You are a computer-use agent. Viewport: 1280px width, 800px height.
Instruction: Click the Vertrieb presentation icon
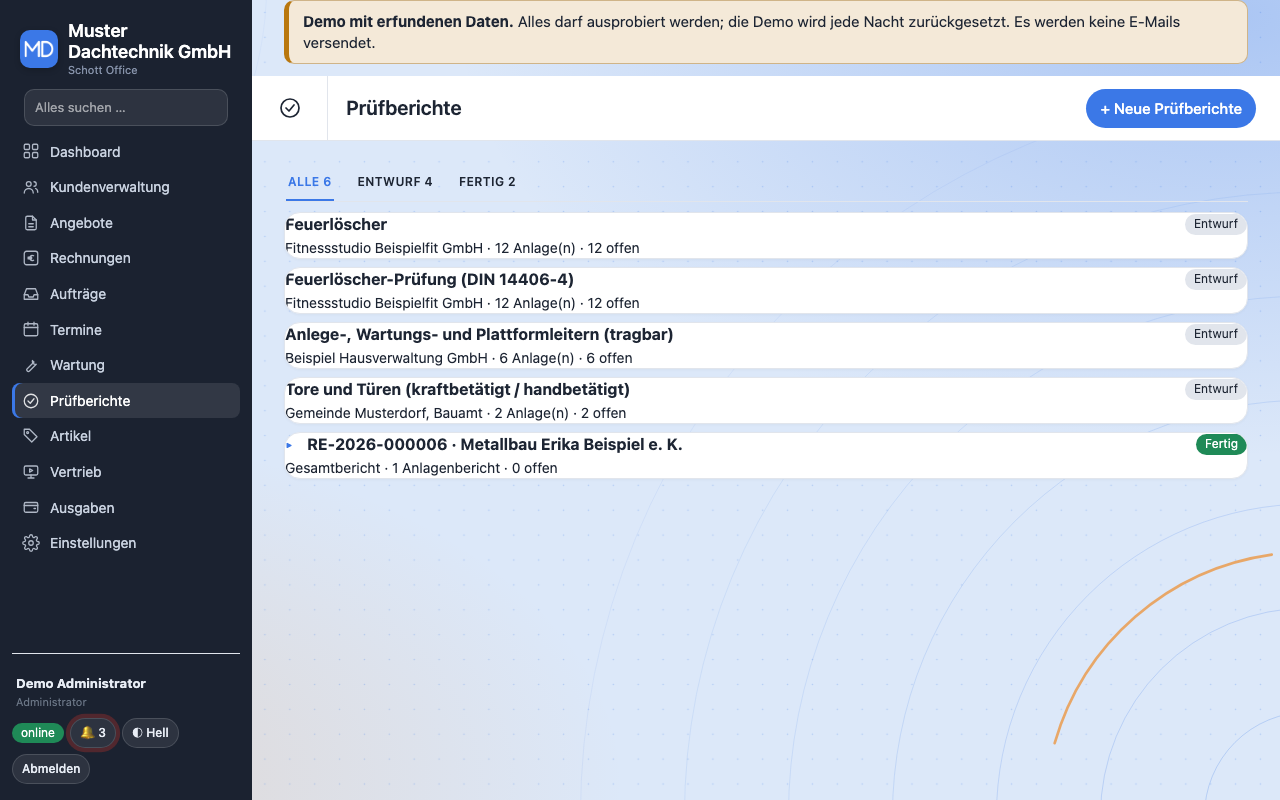[31, 472]
